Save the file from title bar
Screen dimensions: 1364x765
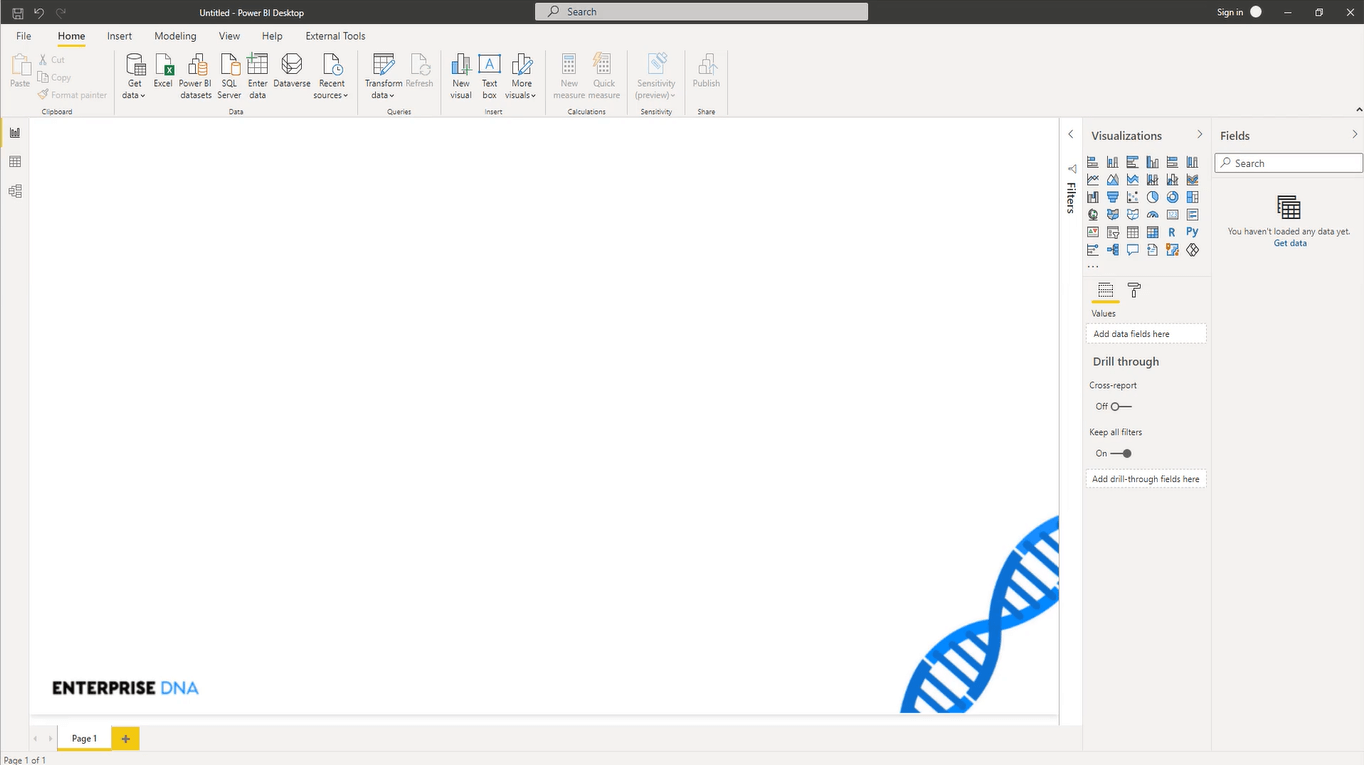[x=17, y=12]
